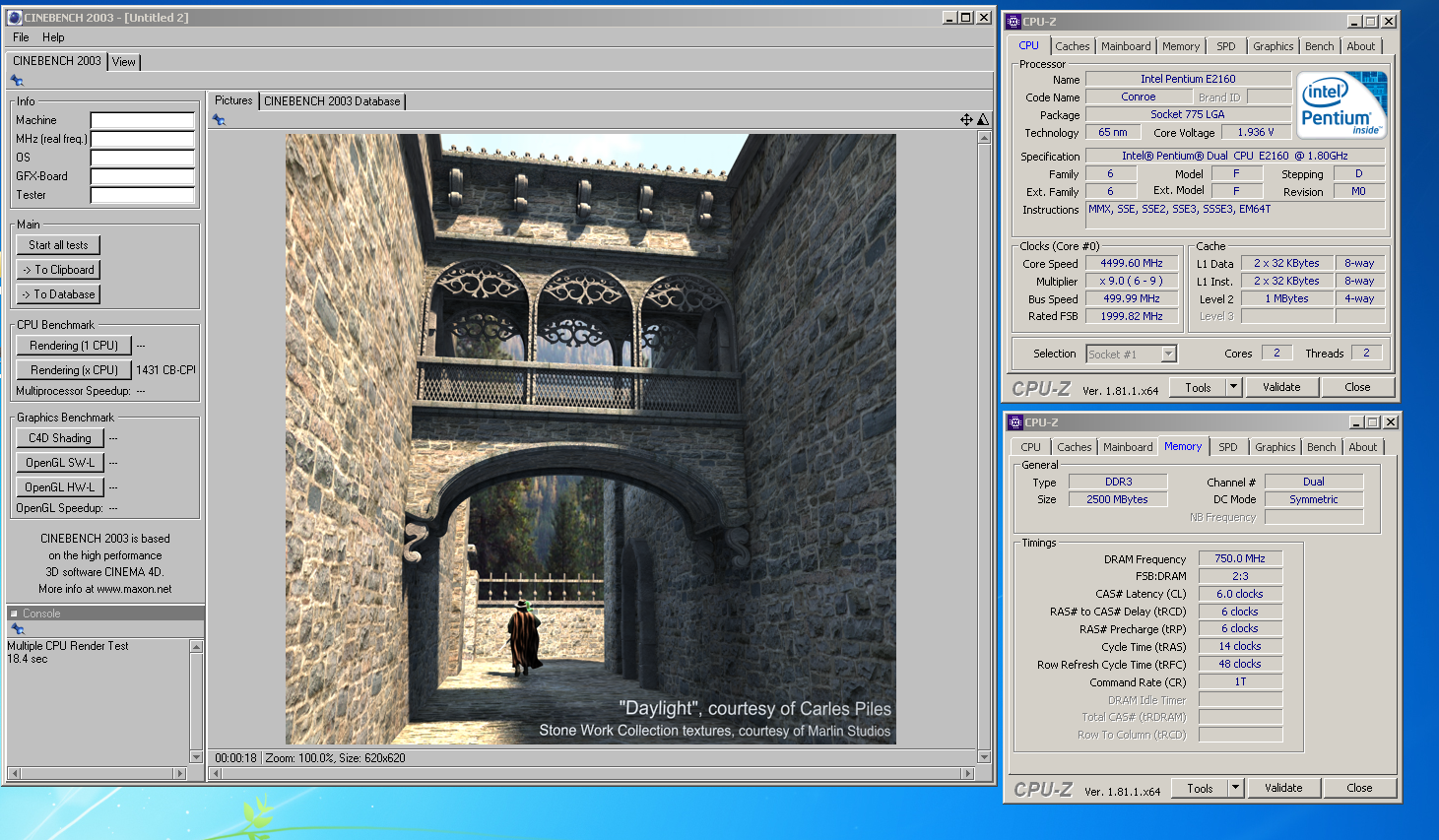The image size is (1439, 840).
Task: Click the 4499.60 MHz core speed value
Action: coord(1132,263)
